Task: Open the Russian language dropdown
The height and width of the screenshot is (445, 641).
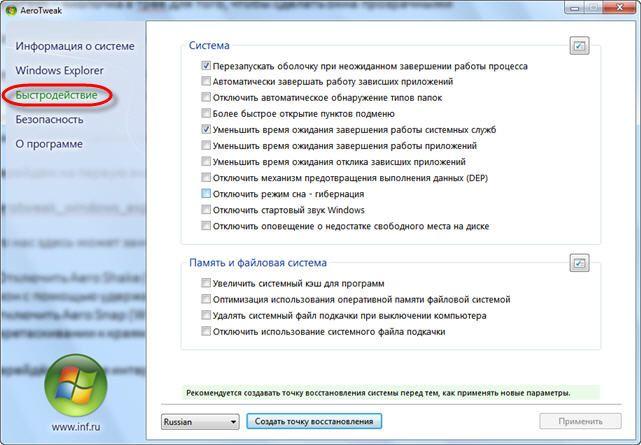Action: 200,422
